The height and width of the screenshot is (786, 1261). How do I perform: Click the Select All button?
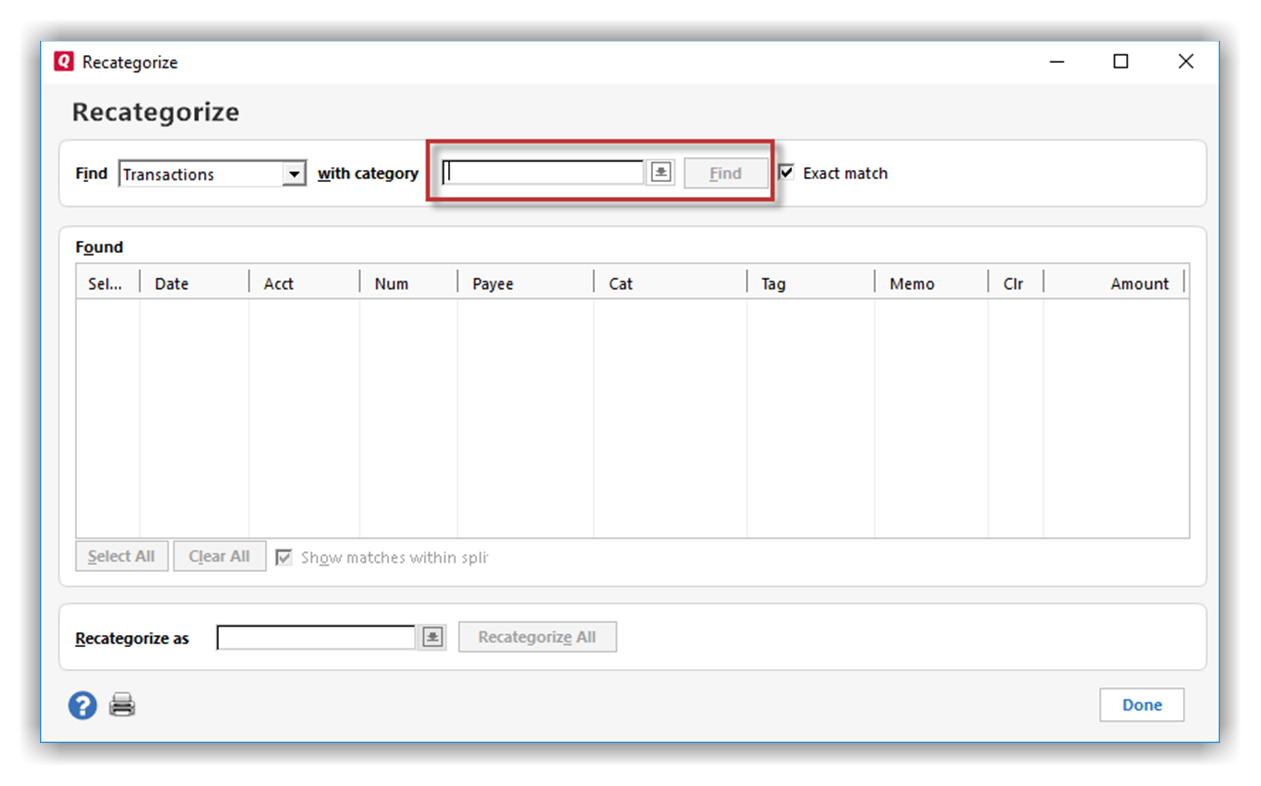tap(121, 556)
